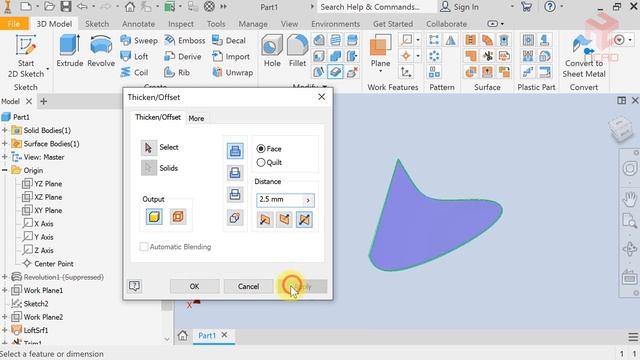Set first direction for thicken
This screenshot has width=640, height=360.
[x=264, y=220]
